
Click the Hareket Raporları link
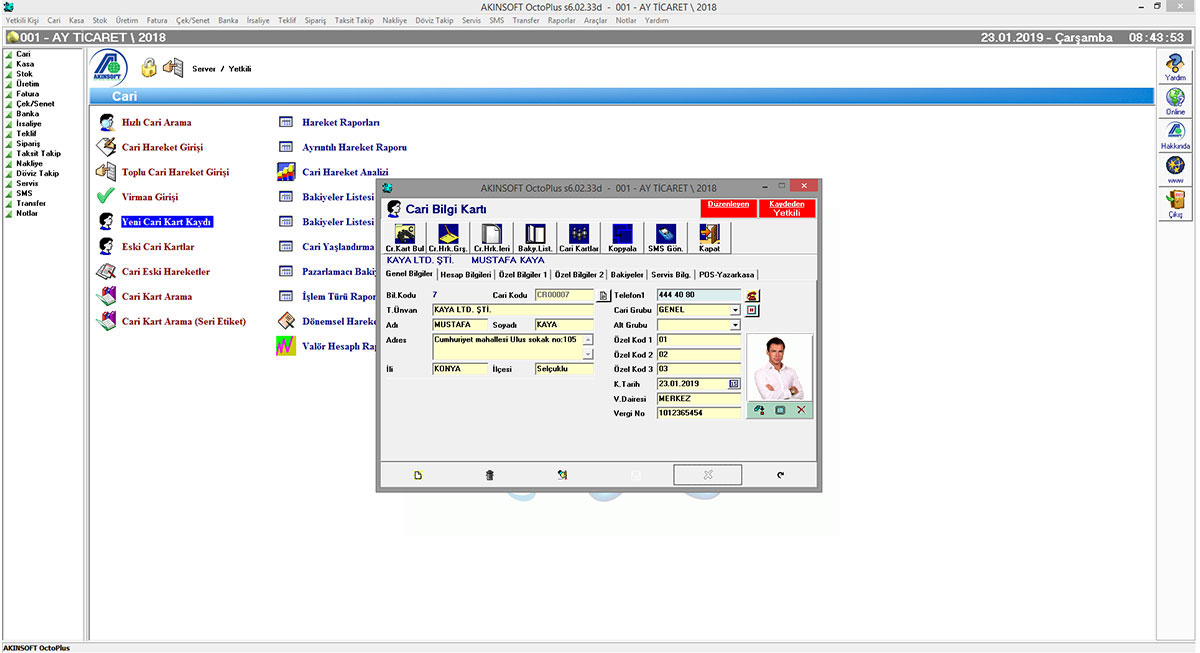341,123
